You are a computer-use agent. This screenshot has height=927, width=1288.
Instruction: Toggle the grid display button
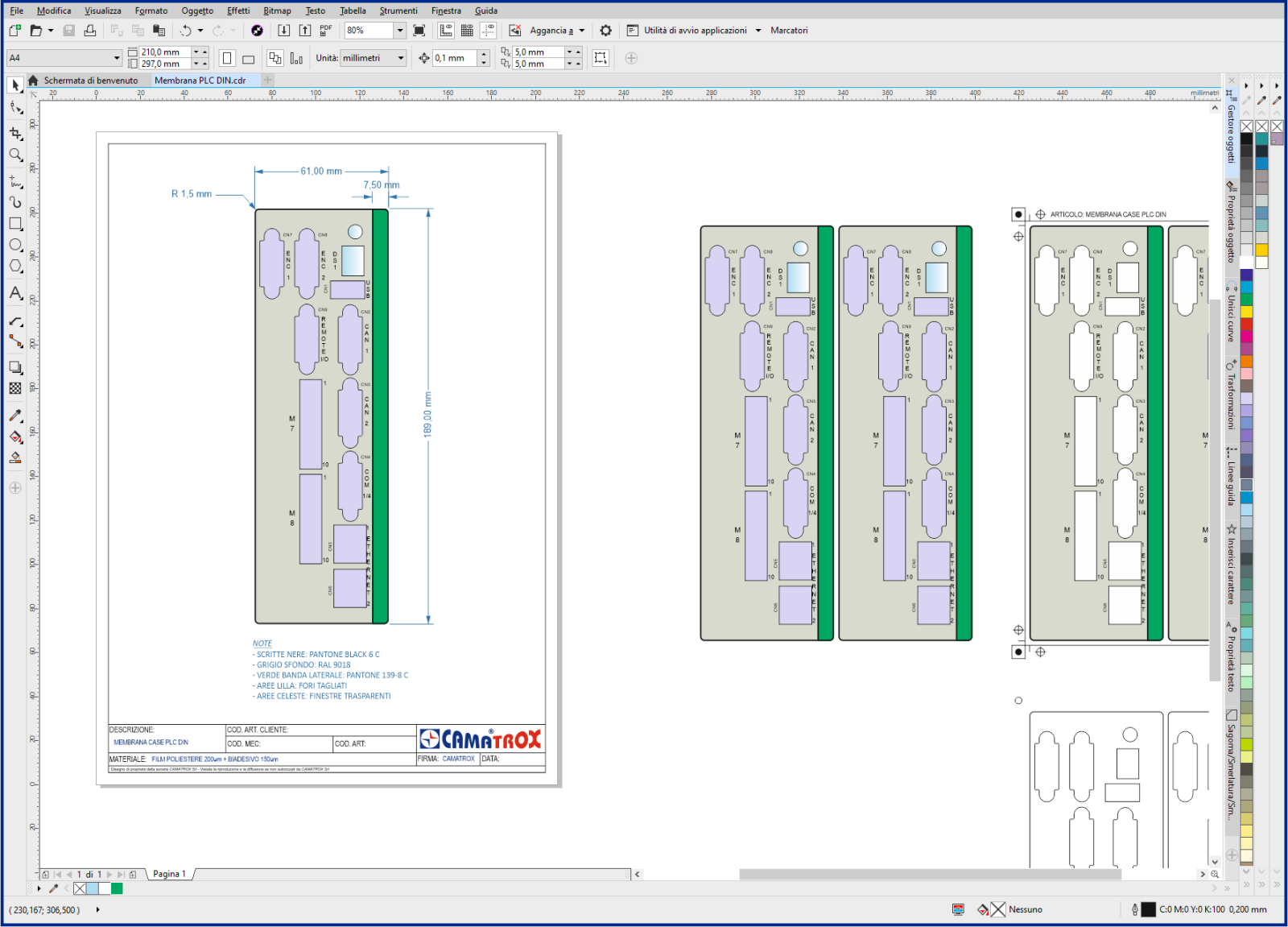pos(467,31)
